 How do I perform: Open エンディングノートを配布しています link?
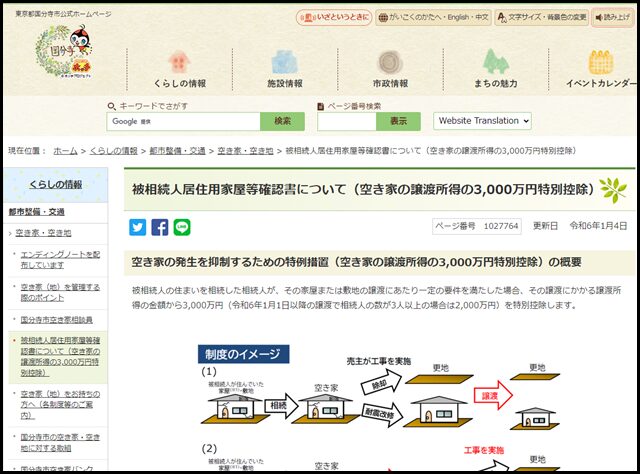click(60, 260)
